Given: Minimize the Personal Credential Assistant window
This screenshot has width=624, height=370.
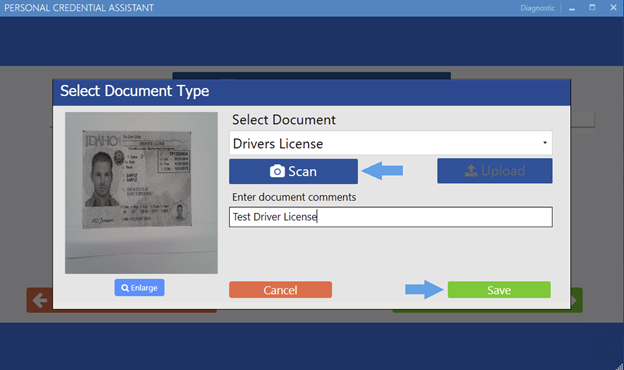Looking at the screenshot, I should [572, 8].
